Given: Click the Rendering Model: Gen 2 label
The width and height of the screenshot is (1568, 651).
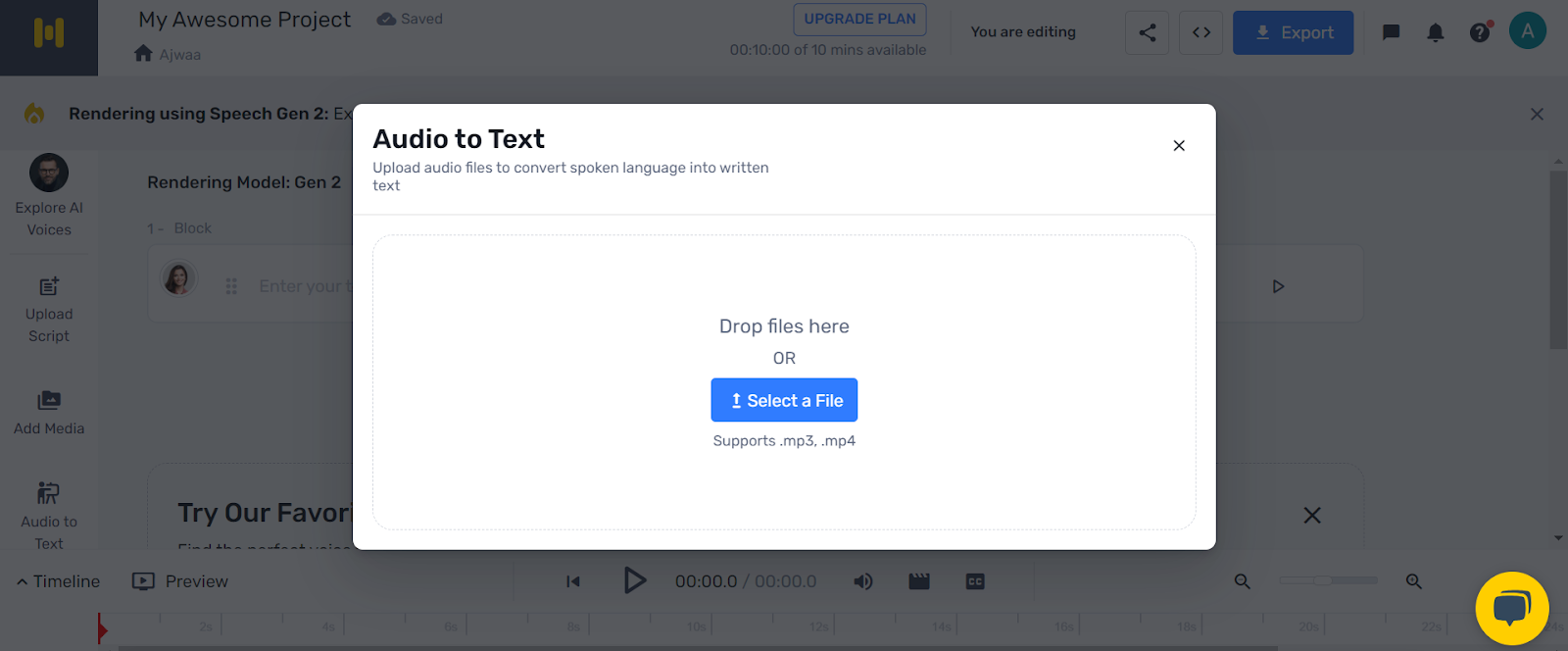Looking at the screenshot, I should click(x=244, y=182).
